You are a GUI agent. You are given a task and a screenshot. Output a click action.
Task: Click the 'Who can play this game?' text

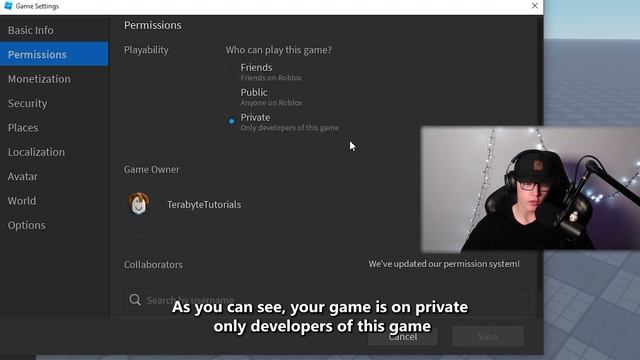279,50
